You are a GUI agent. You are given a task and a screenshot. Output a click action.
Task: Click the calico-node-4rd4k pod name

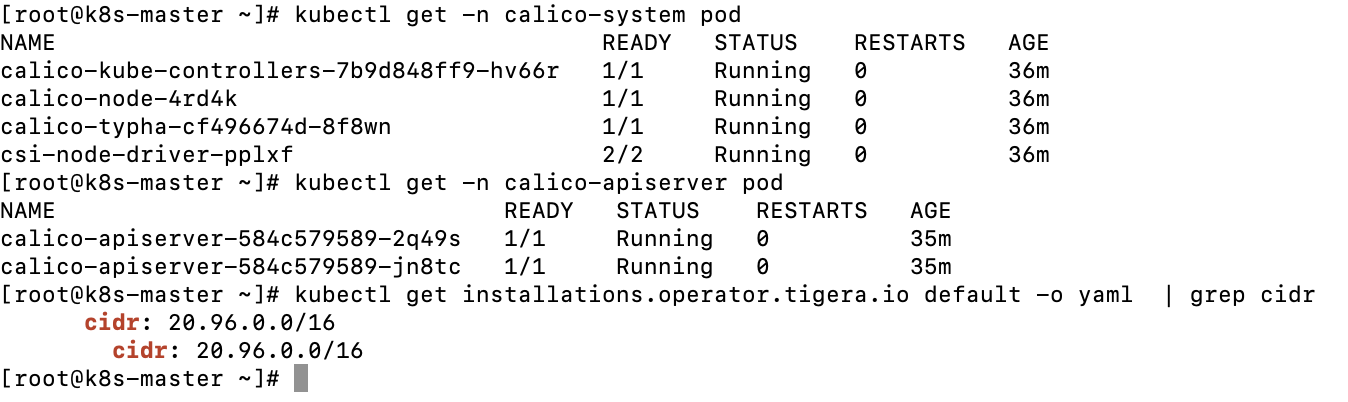119,99
